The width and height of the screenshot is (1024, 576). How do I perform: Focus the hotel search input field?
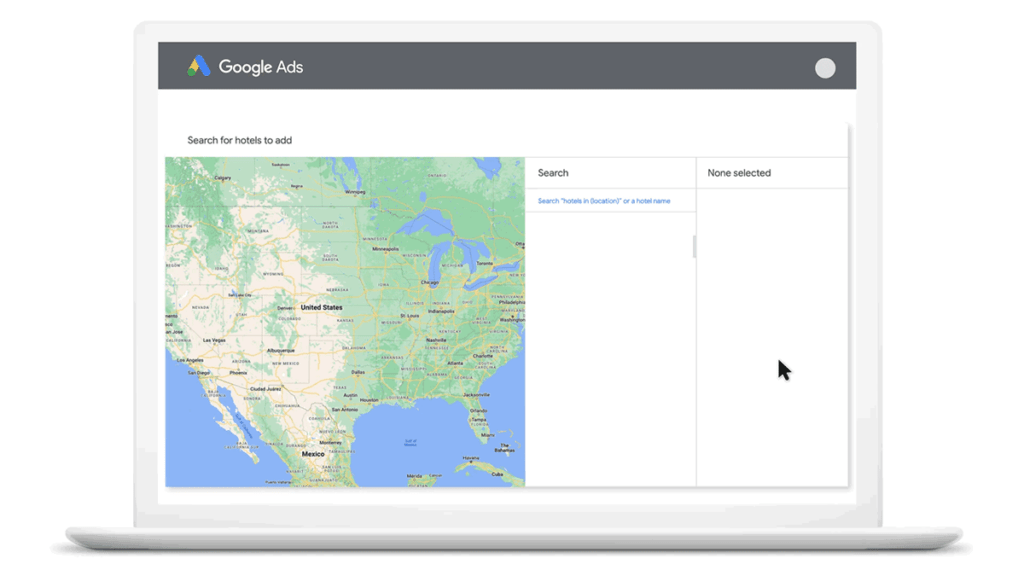[x=611, y=201]
